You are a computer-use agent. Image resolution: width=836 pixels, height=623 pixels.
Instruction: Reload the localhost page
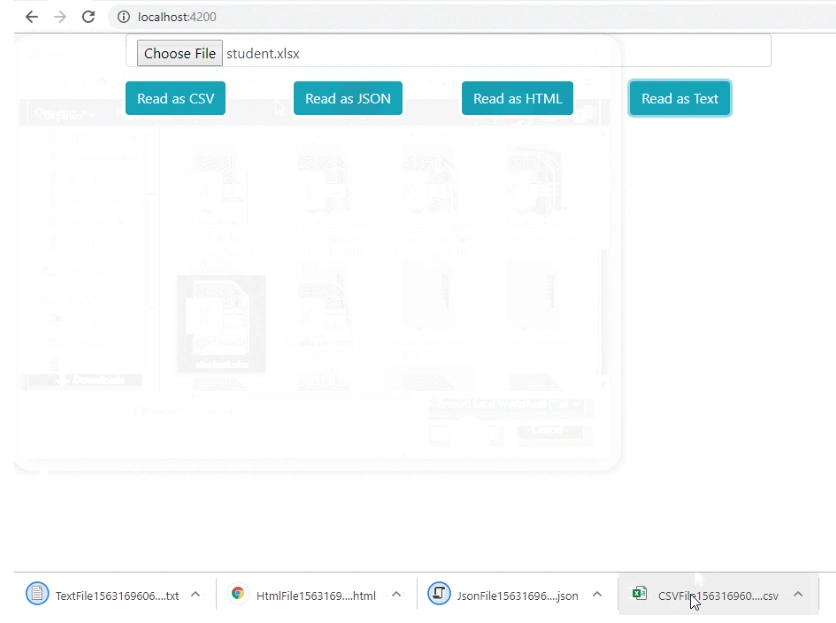(x=89, y=17)
